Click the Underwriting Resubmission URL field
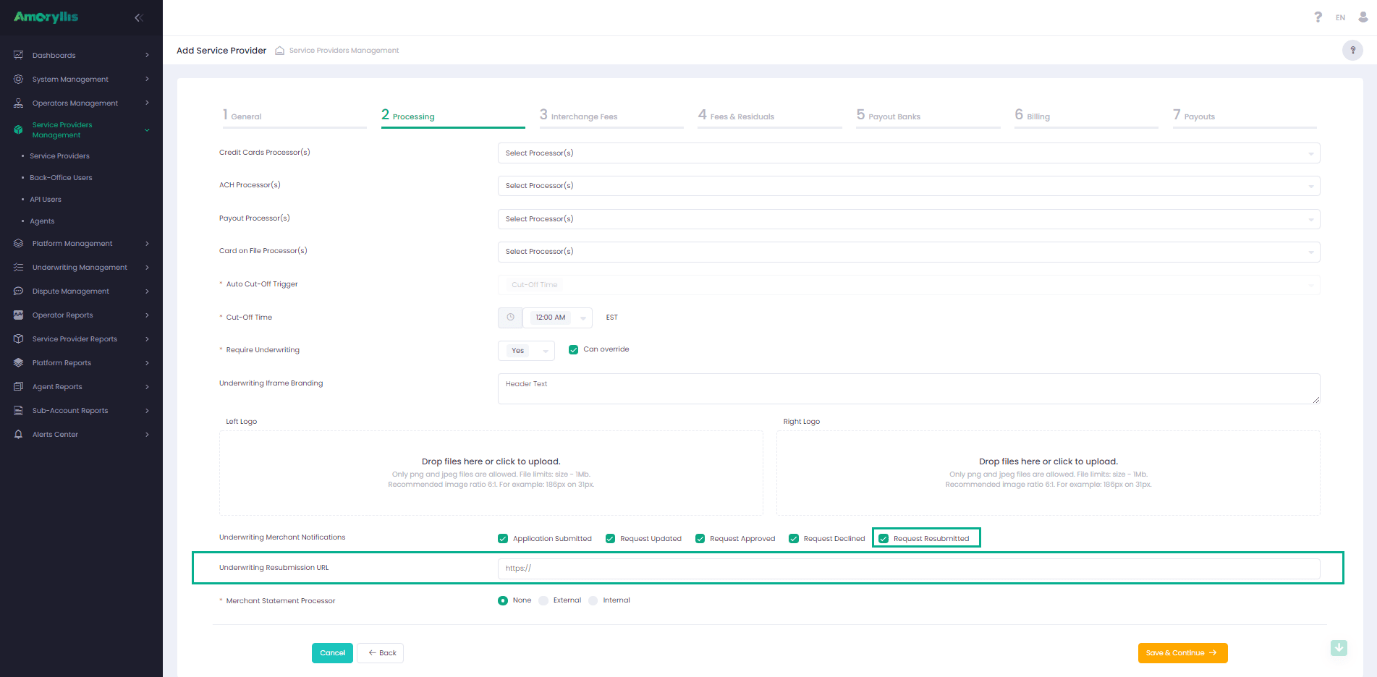The image size is (1377, 677). tap(908, 568)
